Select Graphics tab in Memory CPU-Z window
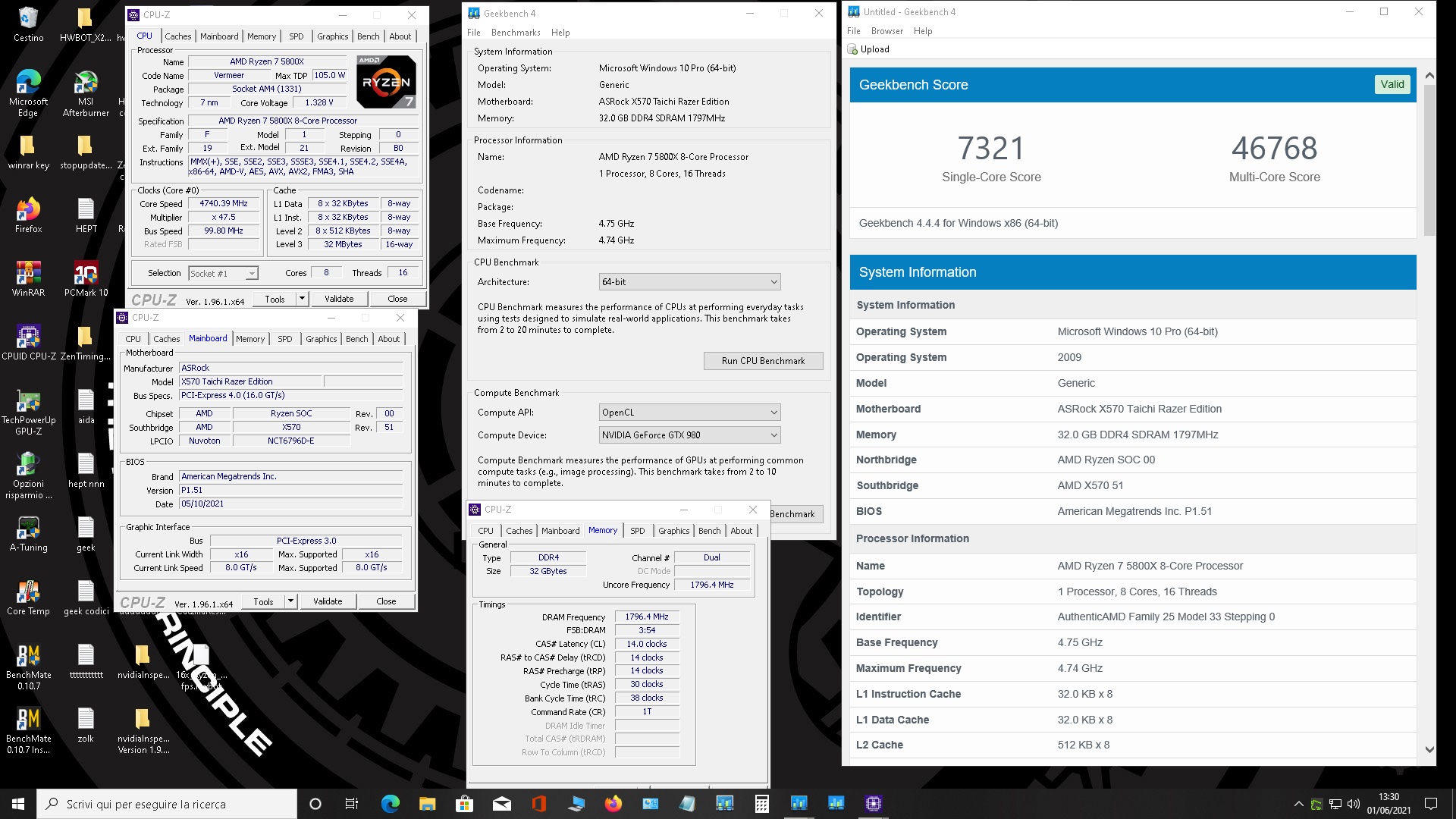This screenshot has width=1456, height=819. point(673,531)
